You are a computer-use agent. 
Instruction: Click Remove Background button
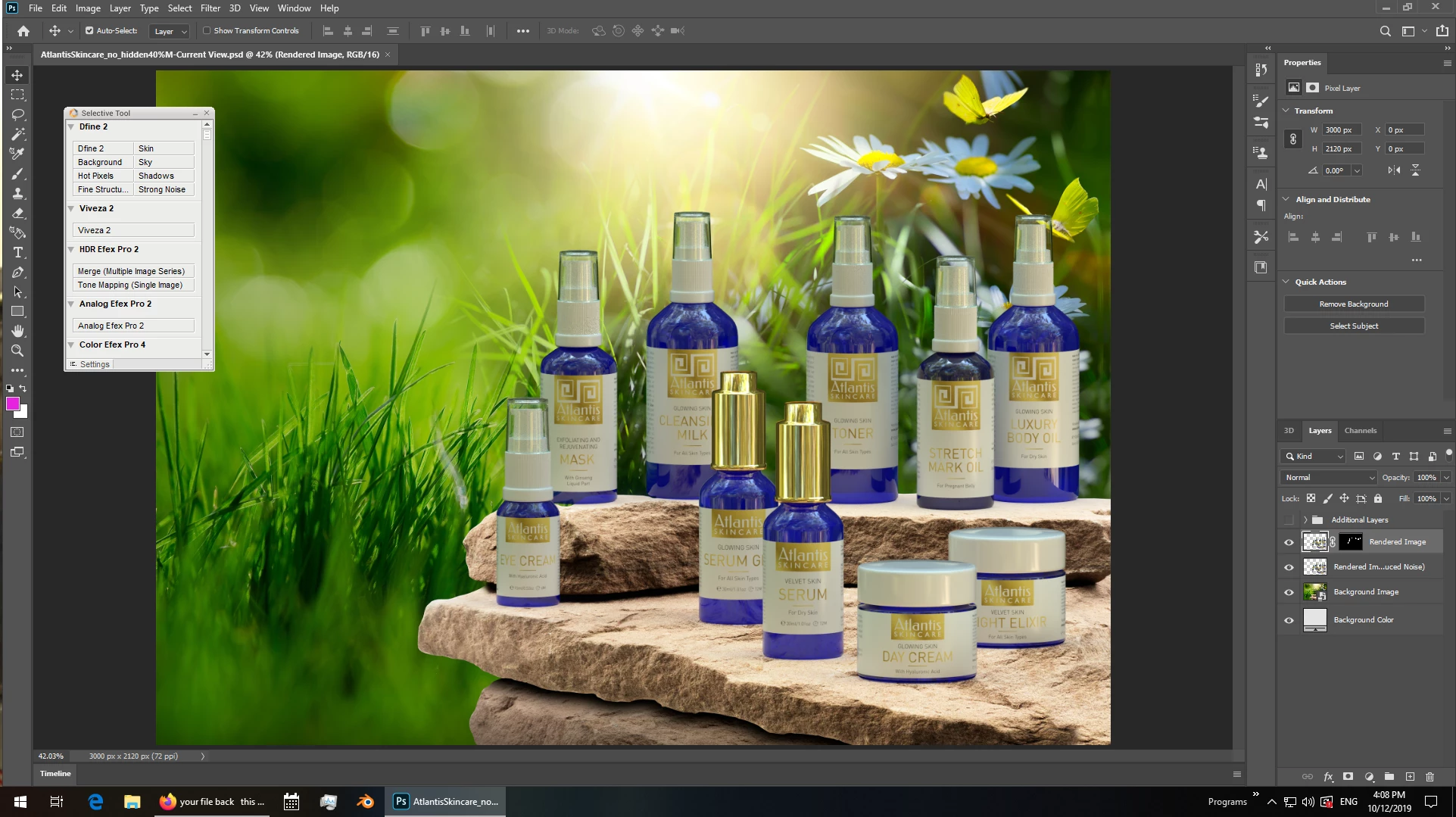1354,304
